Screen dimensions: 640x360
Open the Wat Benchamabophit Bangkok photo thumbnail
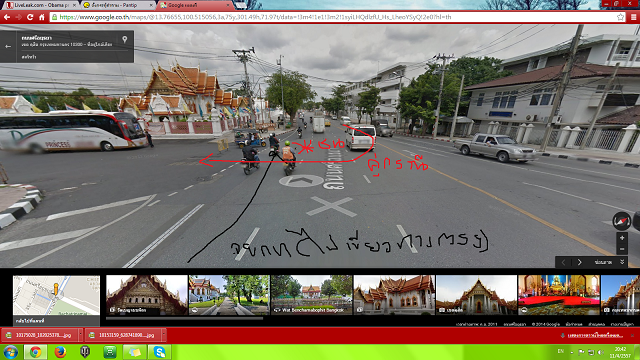coord(311,295)
